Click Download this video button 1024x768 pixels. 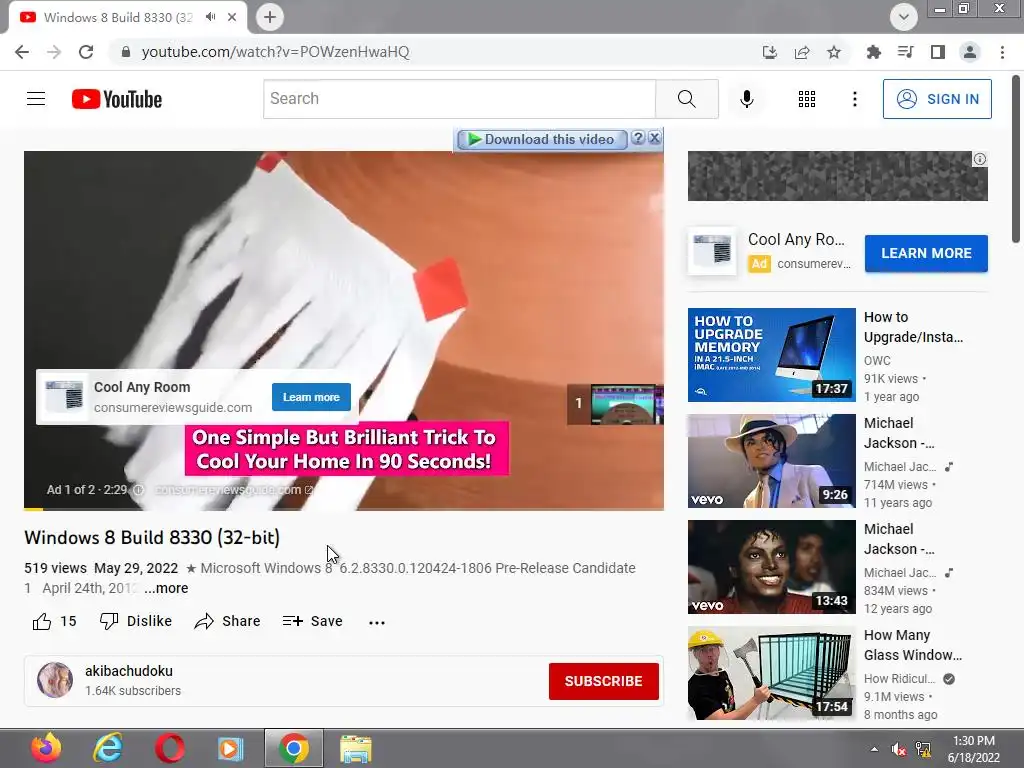[542, 139]
